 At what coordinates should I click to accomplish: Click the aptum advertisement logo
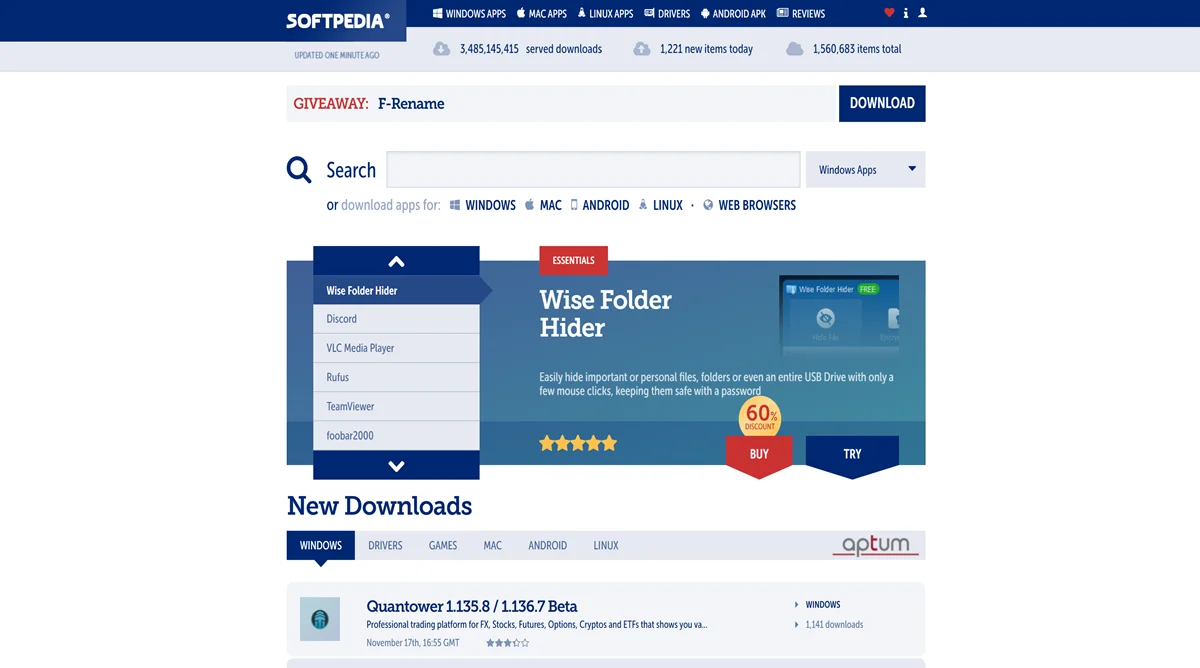pos(876,545)
